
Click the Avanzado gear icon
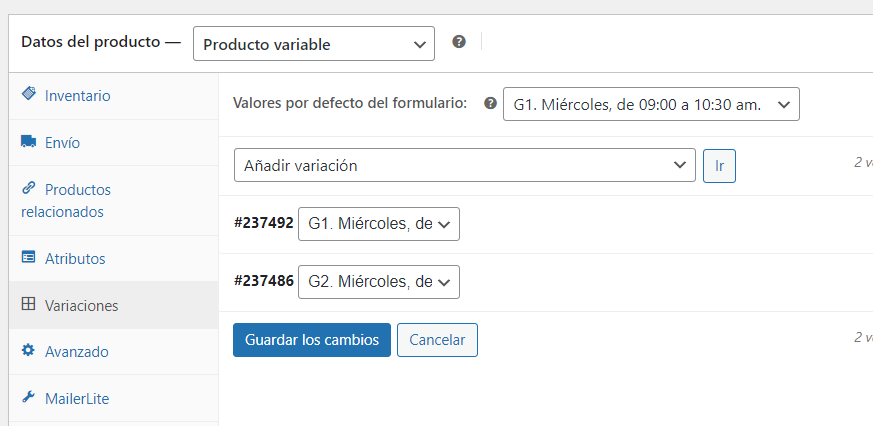click(x=28, y=350)
